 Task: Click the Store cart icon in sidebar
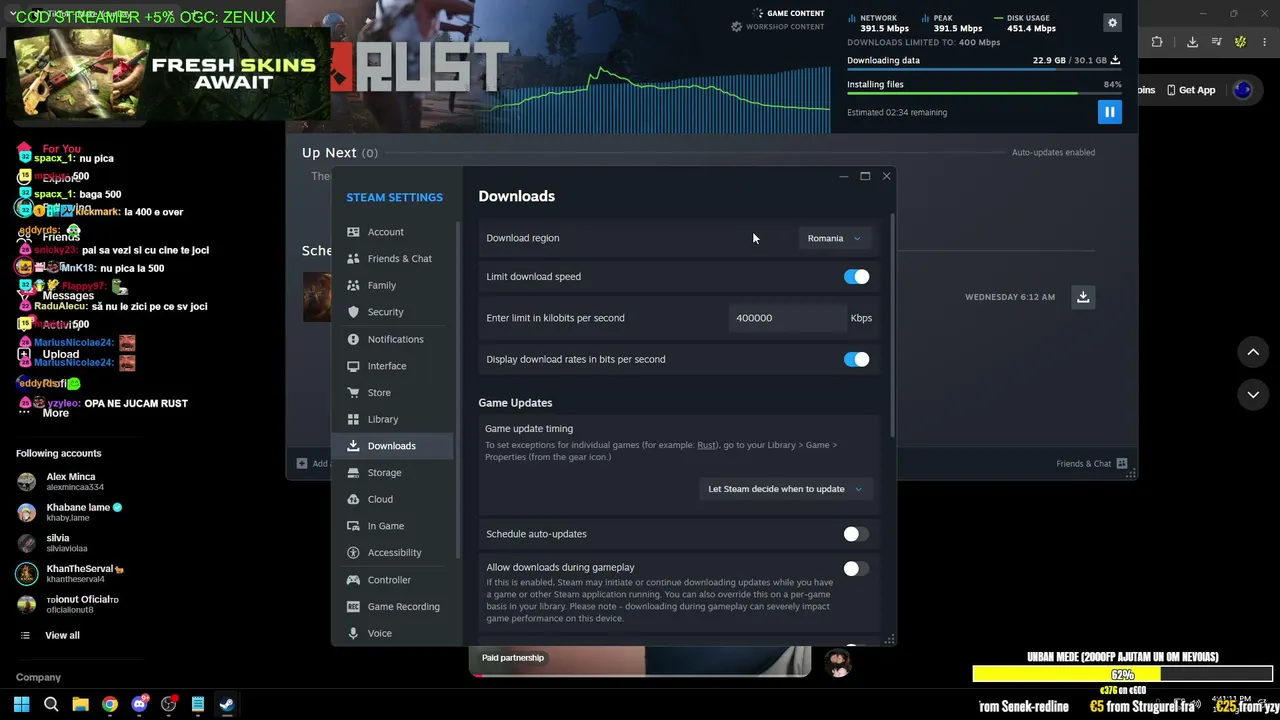353,392
